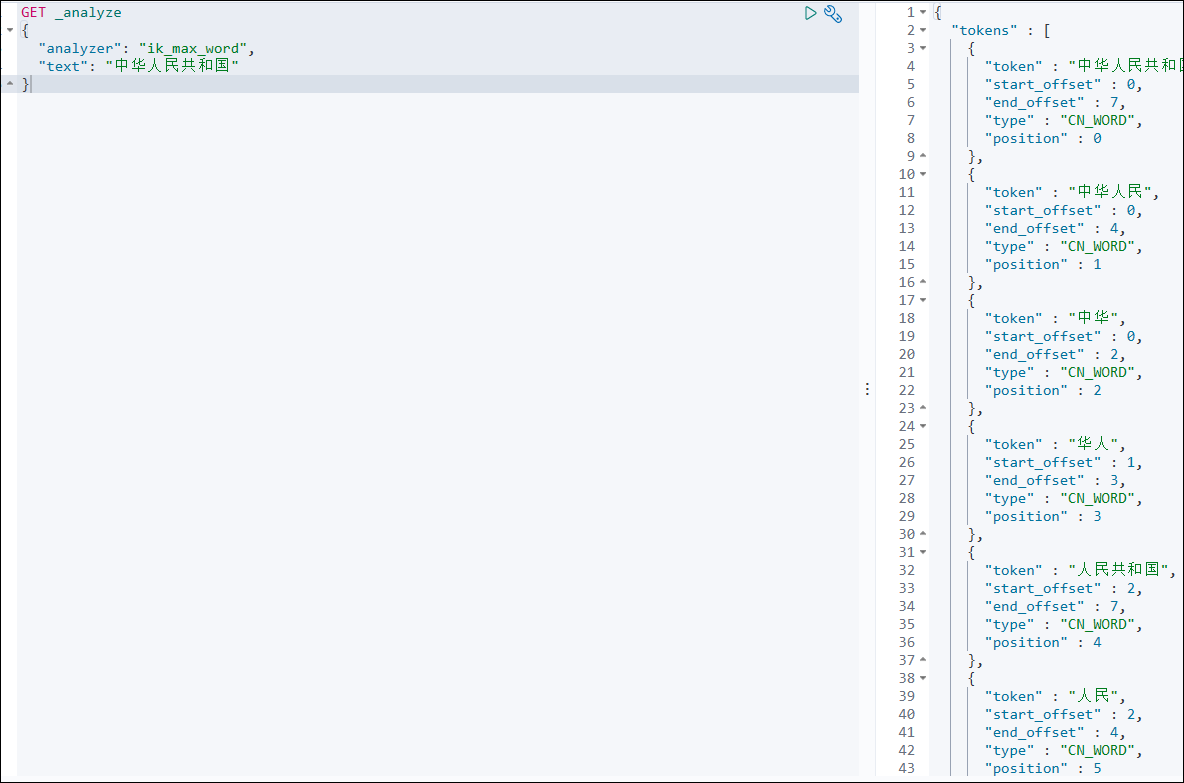
Task: Click the _analyze endpoint text
Action: 88,13
